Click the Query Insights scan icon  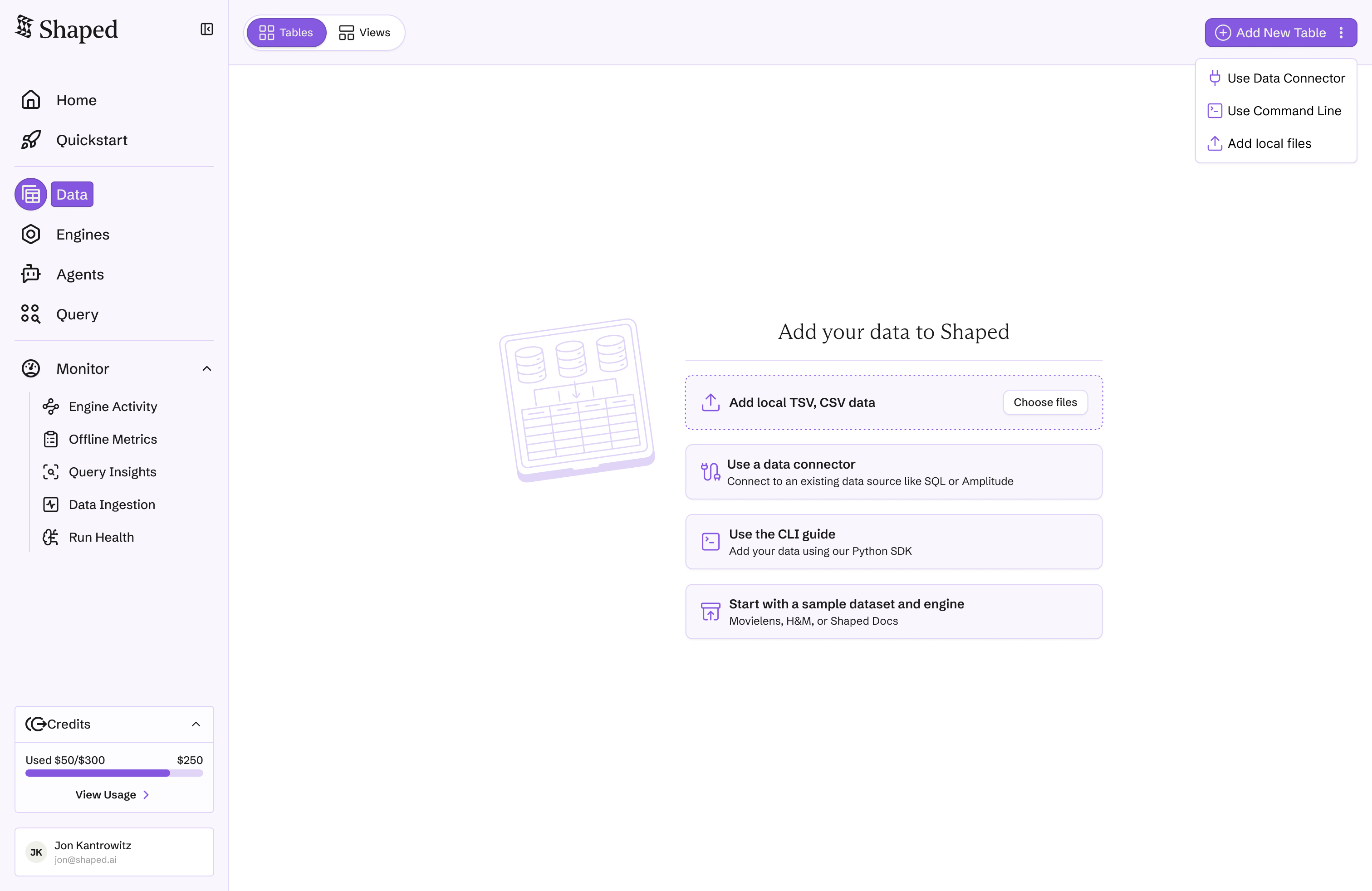click(51, 472)
